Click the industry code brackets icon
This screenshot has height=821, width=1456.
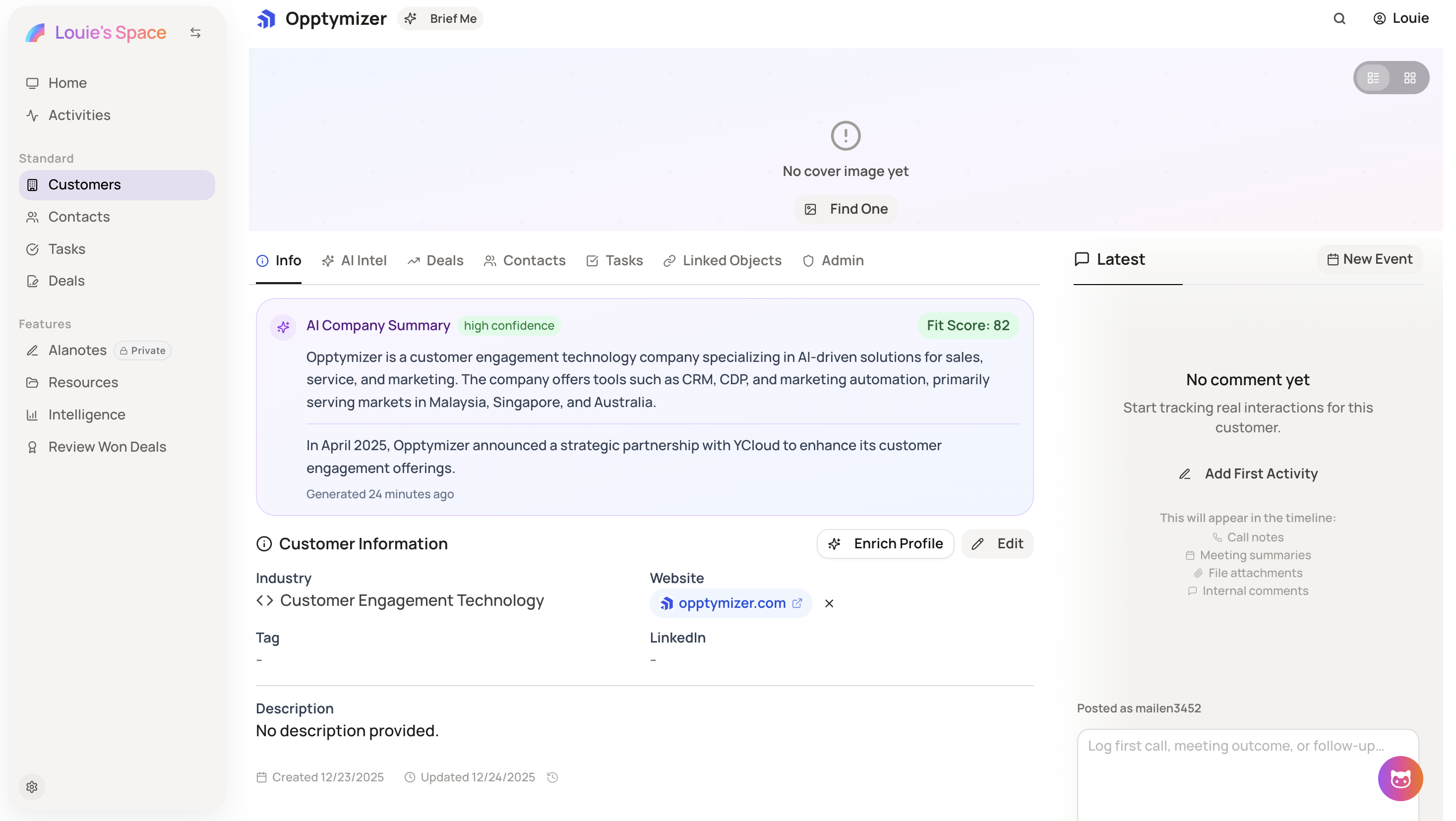[264, 600]
